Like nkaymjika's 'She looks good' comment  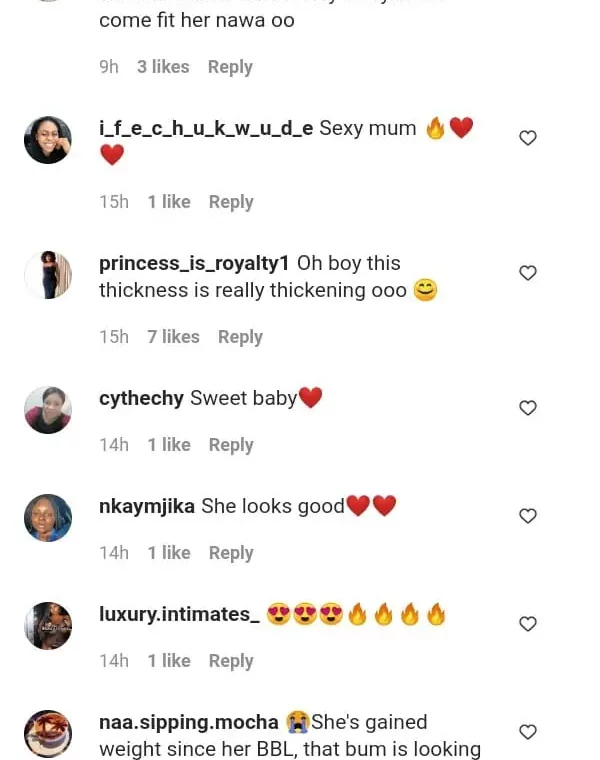tap(528, 516)
